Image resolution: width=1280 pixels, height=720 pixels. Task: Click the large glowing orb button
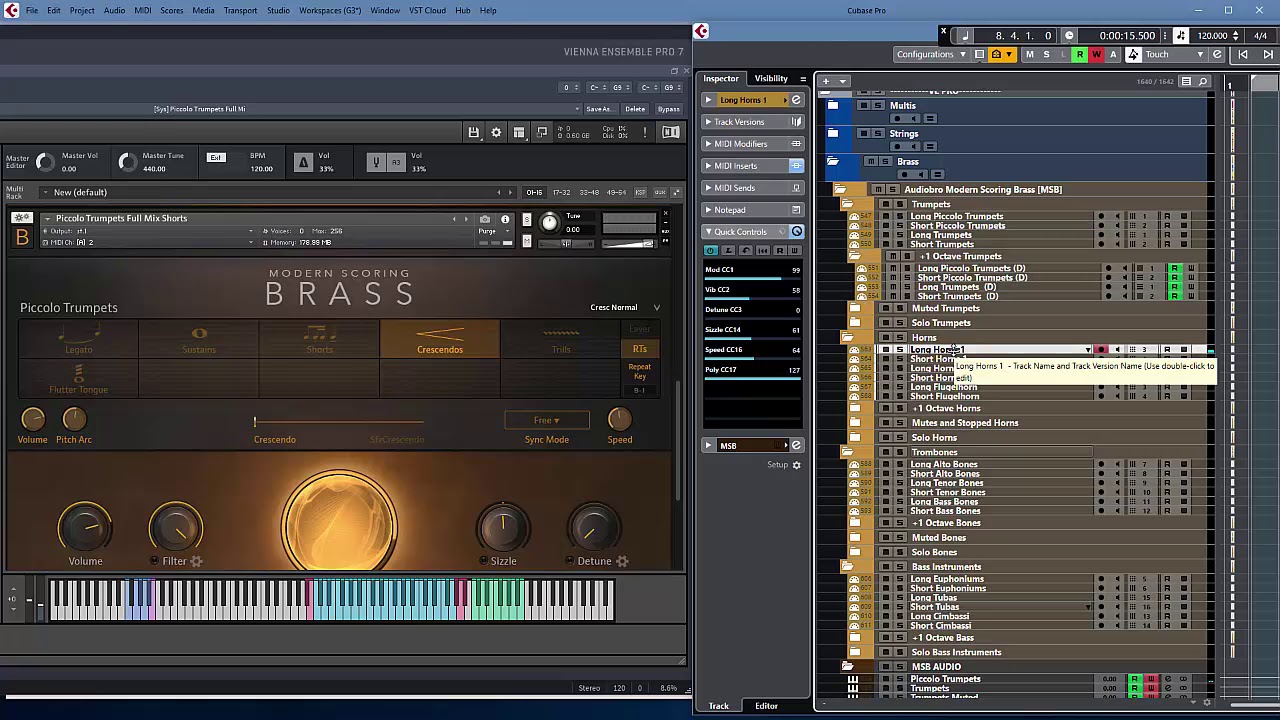pos(339,521)
